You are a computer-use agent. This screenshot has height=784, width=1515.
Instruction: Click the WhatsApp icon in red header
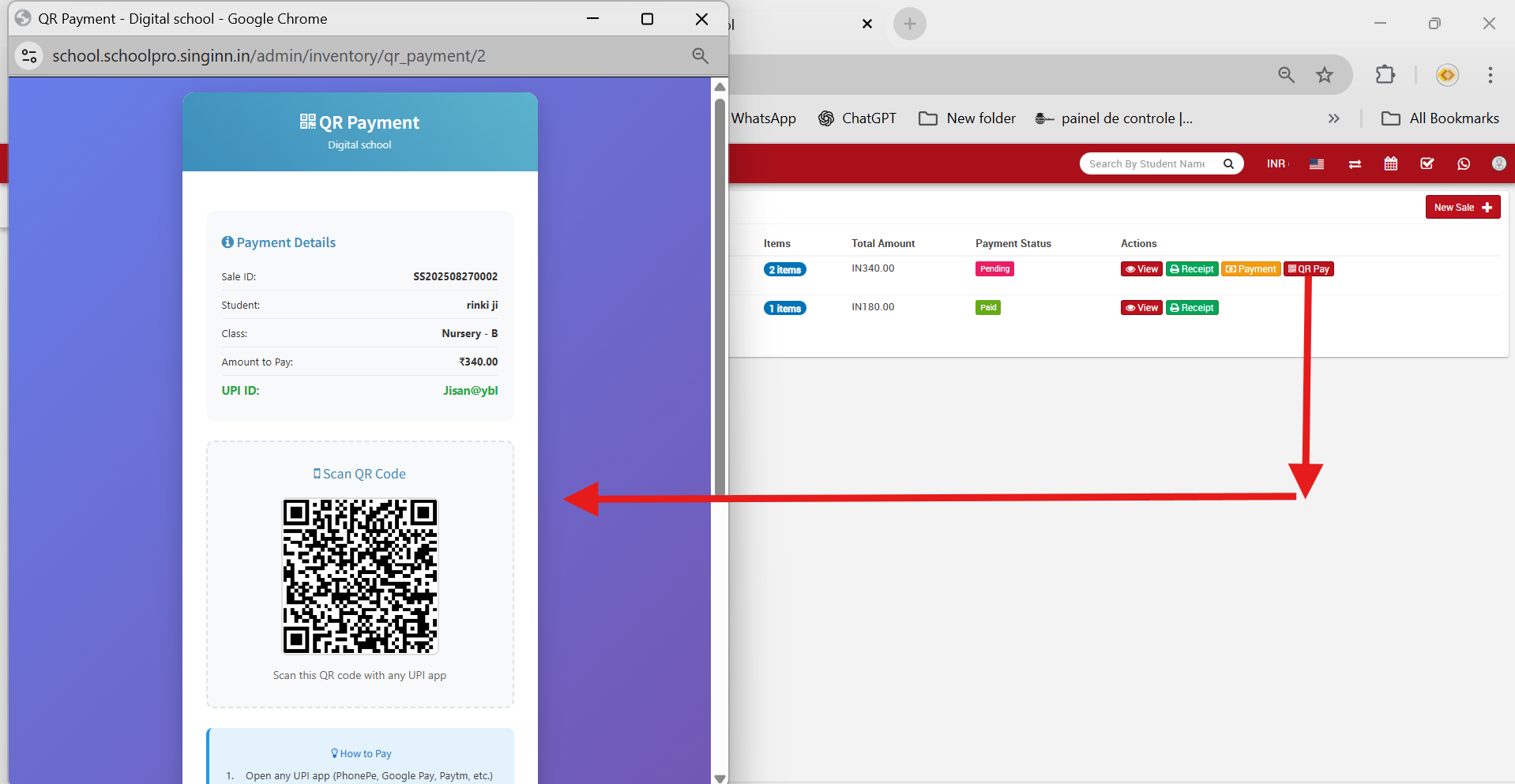click(x=1464, y=163)
